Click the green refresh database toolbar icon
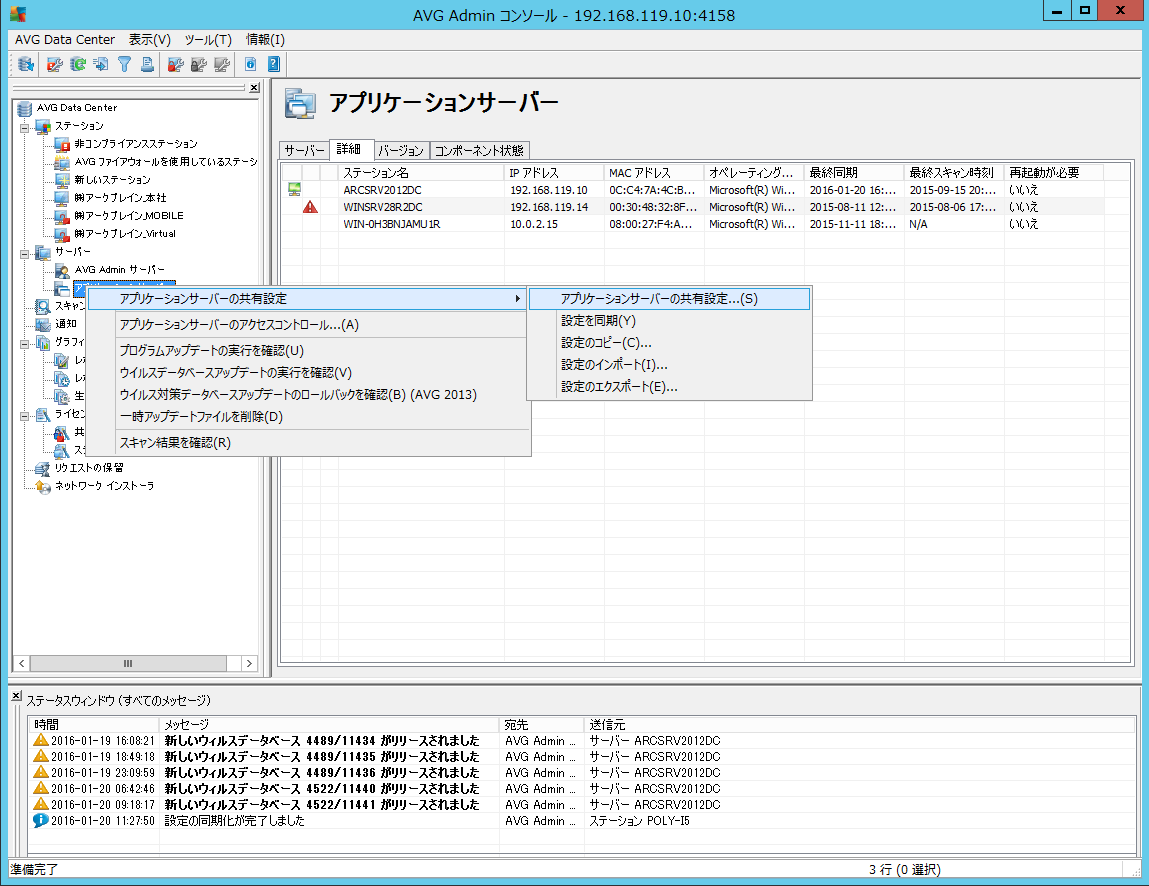1149x886 pixels. click(78, 64)
